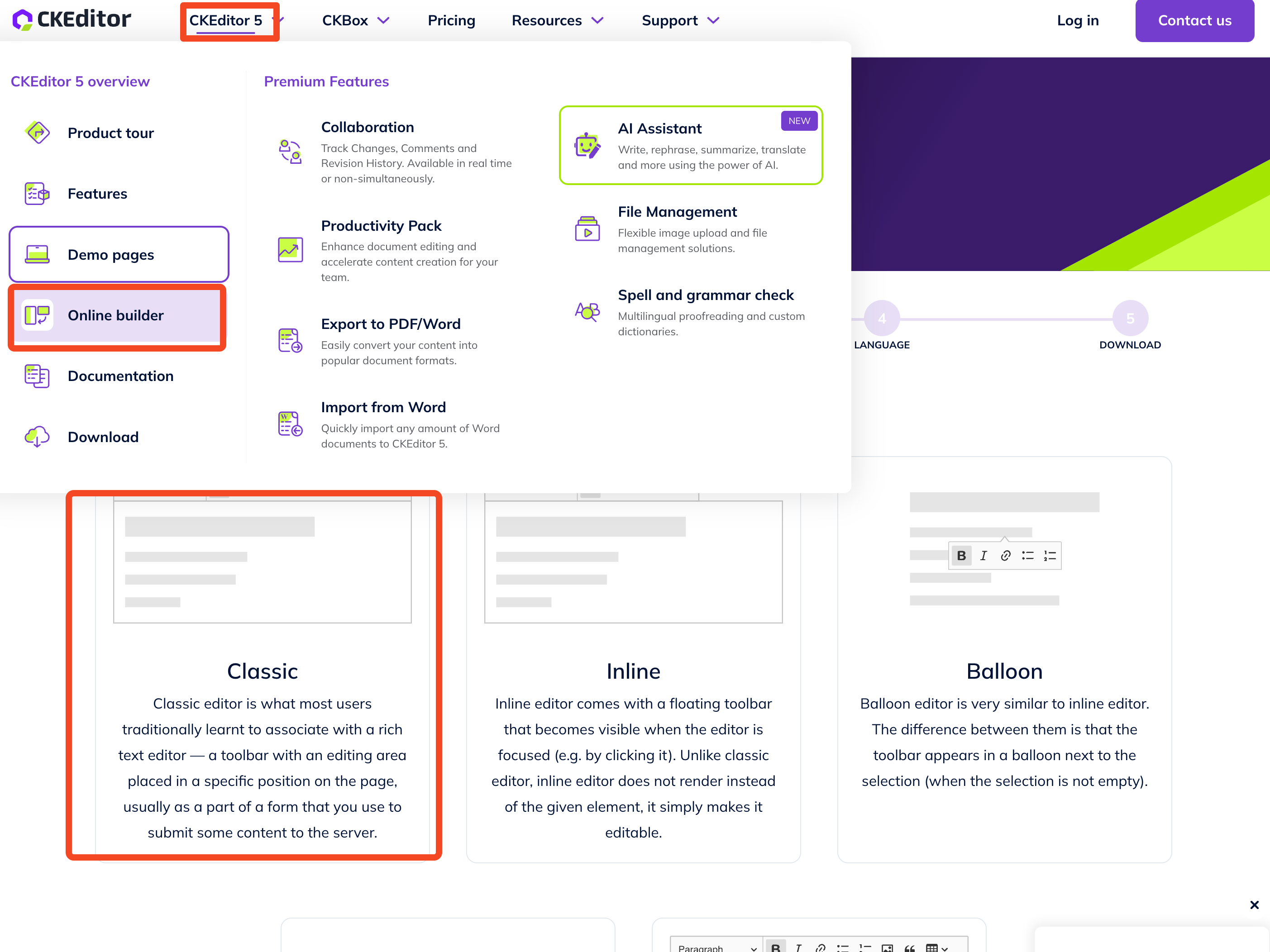
Task: Select the Inline editor type card
Action: 633,671
